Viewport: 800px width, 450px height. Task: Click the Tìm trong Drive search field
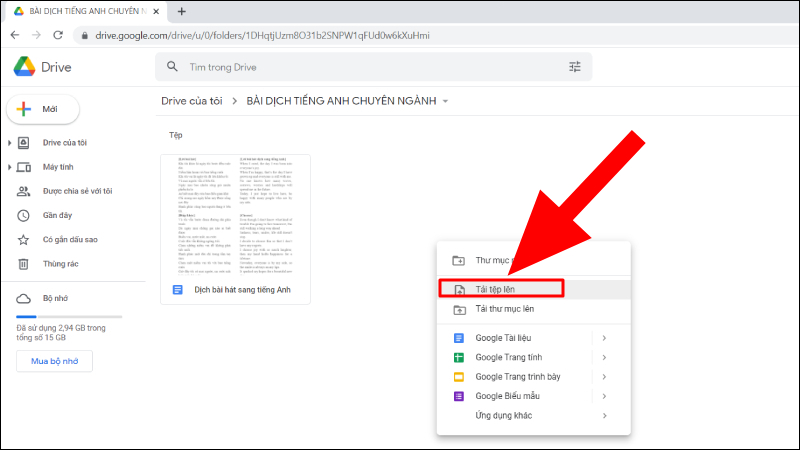pyautogui.click(x=373, y=67)
